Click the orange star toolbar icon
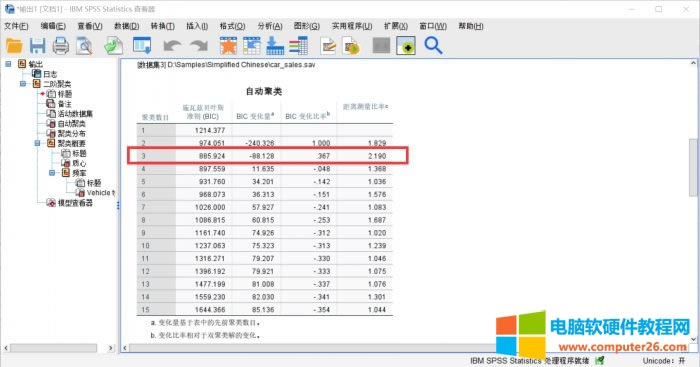The height and width of the screenshot is (367, 700). click(228, 46)
